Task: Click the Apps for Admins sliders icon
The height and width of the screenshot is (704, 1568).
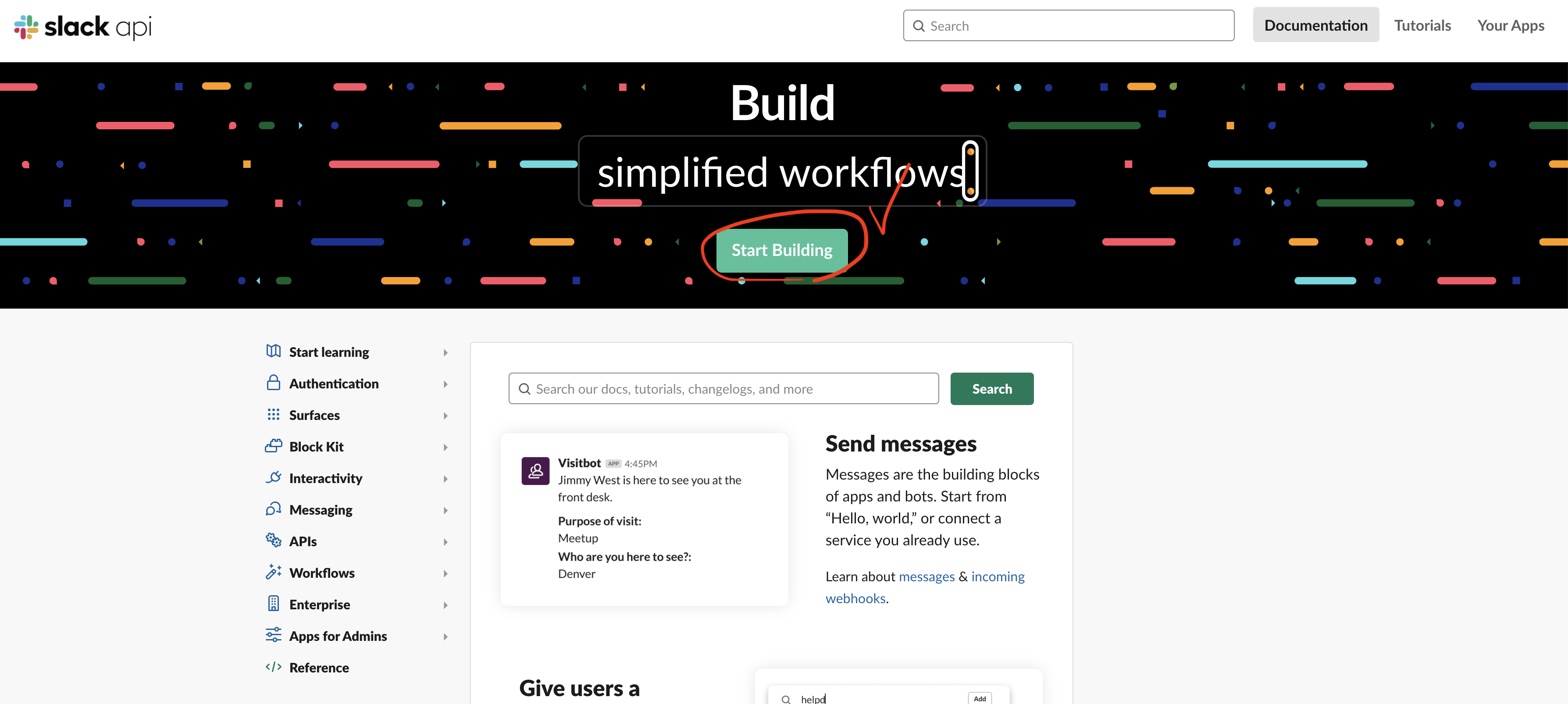Action: (273, 635)
